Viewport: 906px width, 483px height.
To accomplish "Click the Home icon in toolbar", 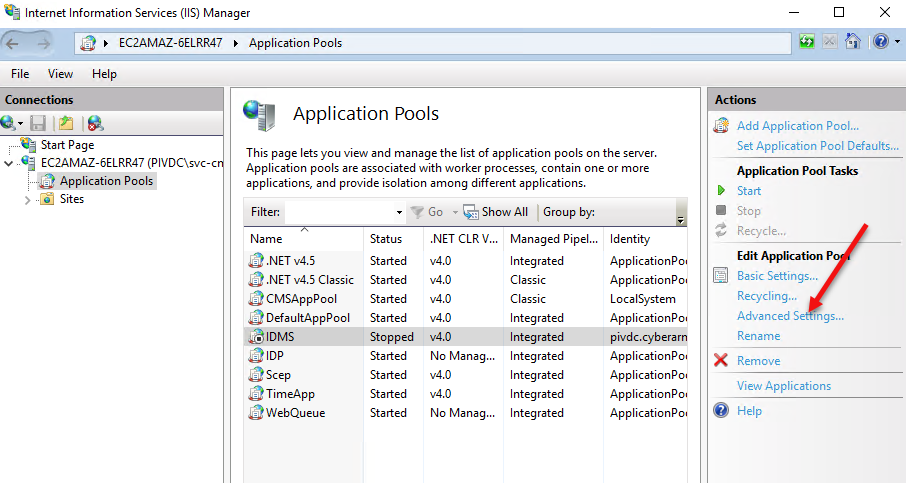I will (x=853, y=42).
